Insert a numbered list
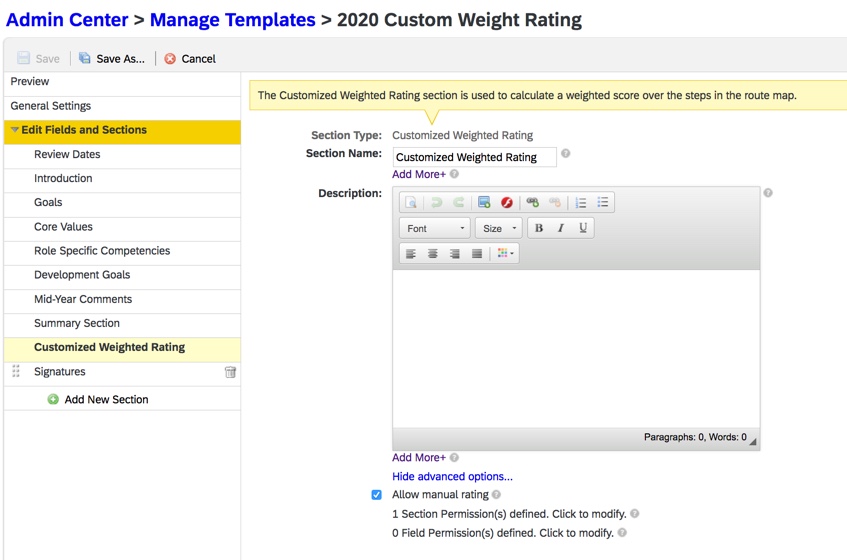 click(x=581, y=203)
